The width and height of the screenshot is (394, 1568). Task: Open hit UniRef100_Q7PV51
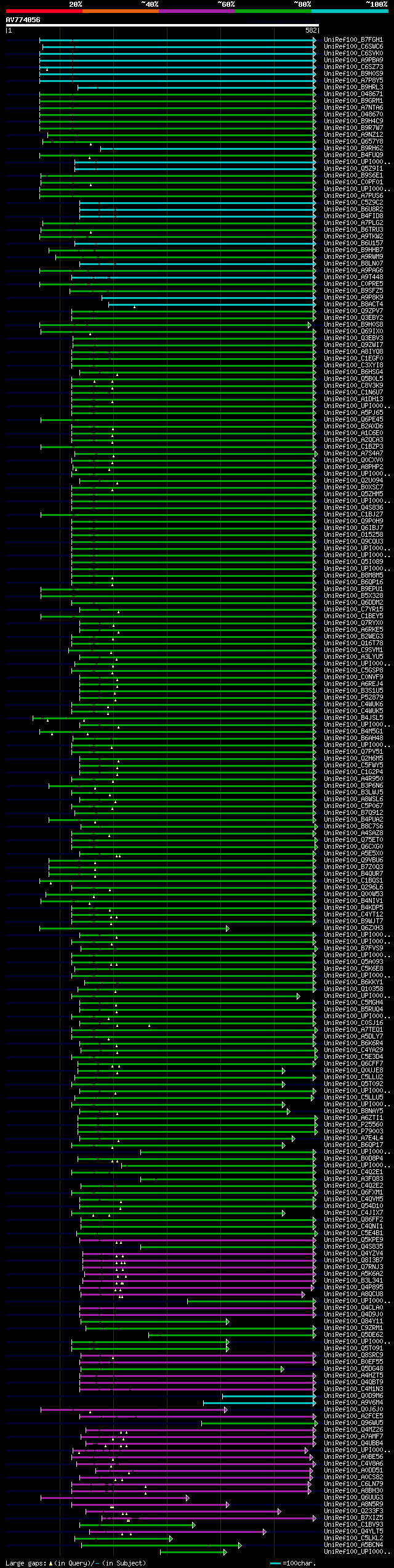(x=353, y=752)
